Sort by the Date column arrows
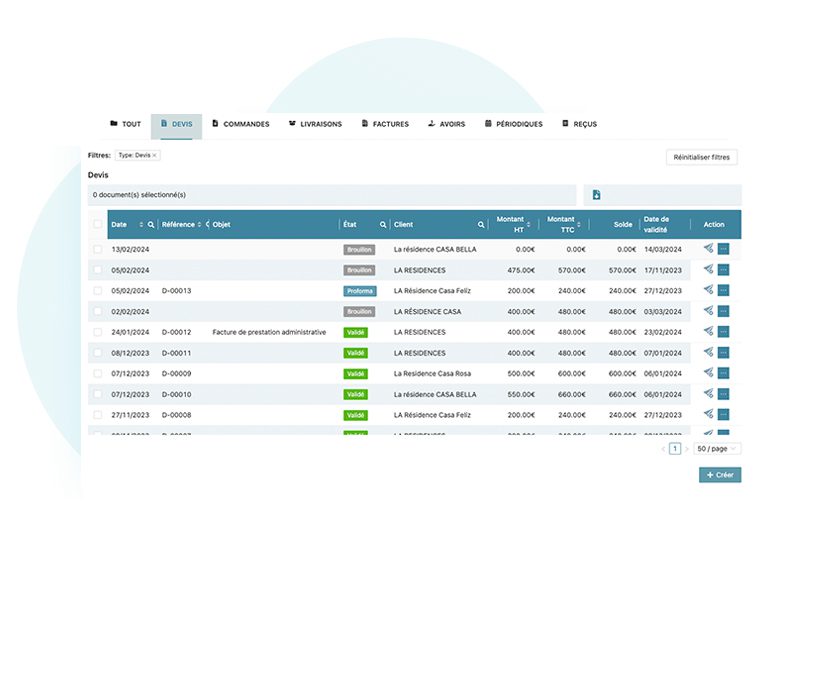Image resolution: width=823 pixels, height=690 pixels. click(x=141, y=225)
